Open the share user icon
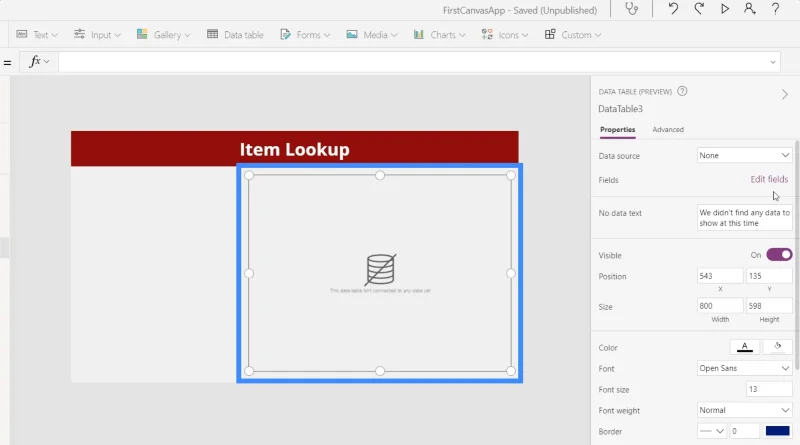This screenshot has height=445, width=800. point(749,9)
